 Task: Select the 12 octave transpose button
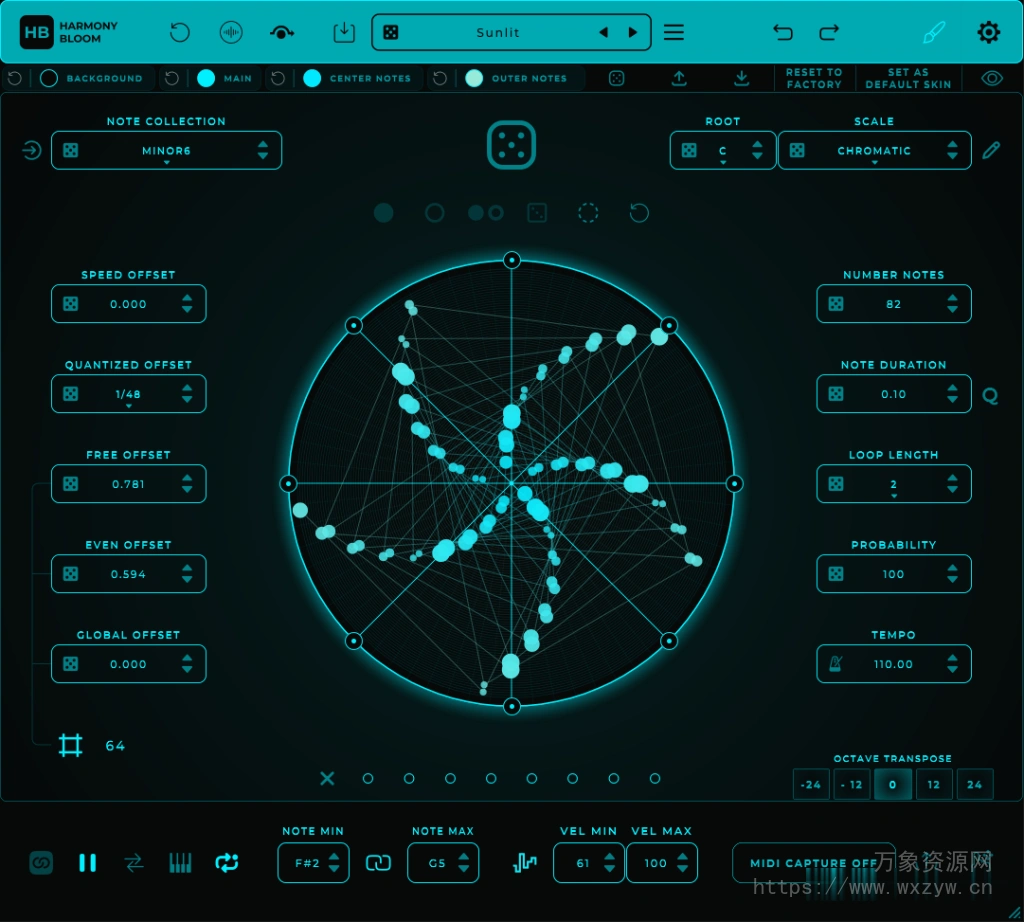click(x=934, y=784)
